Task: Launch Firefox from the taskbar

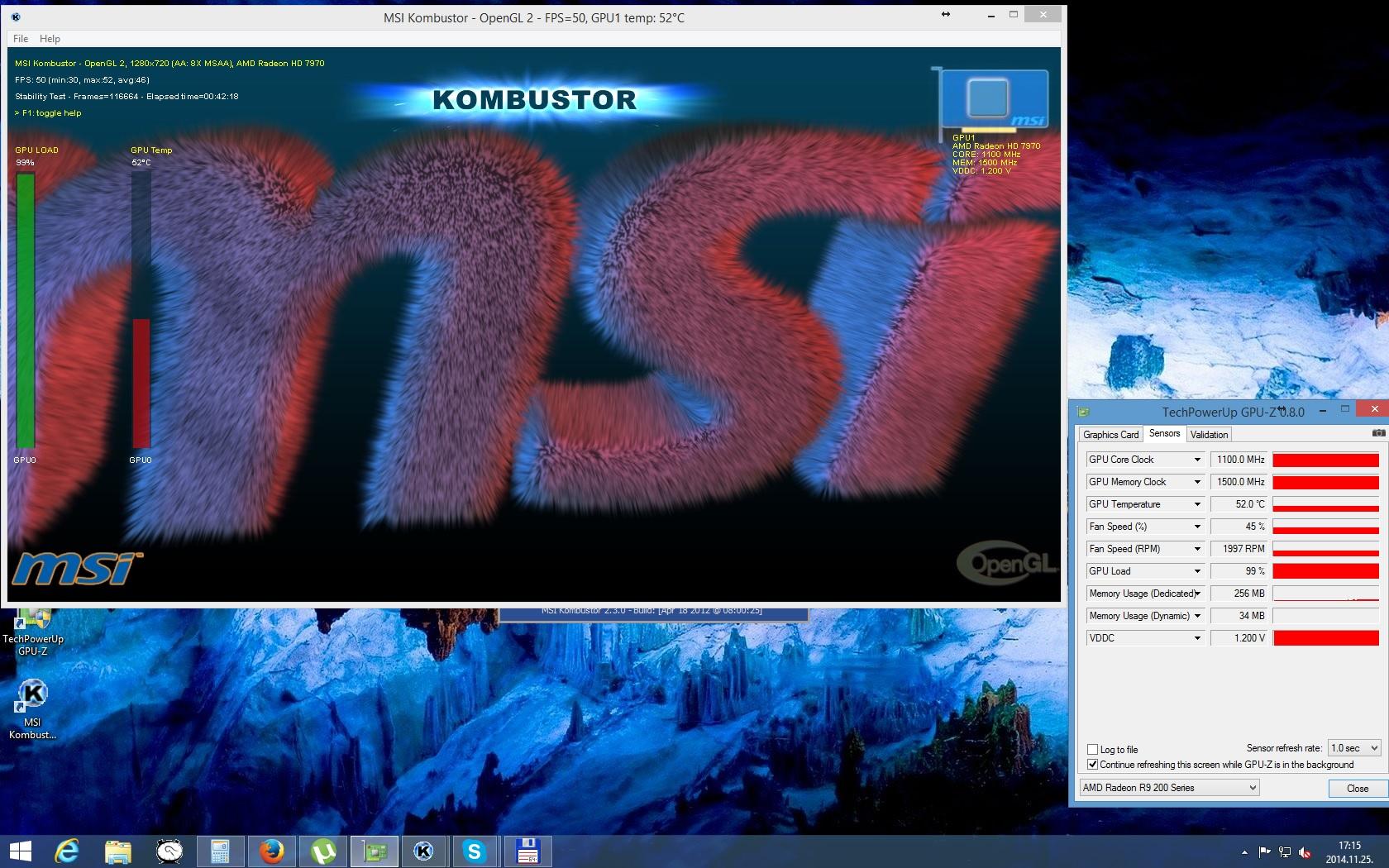Action: coord(271,851)
